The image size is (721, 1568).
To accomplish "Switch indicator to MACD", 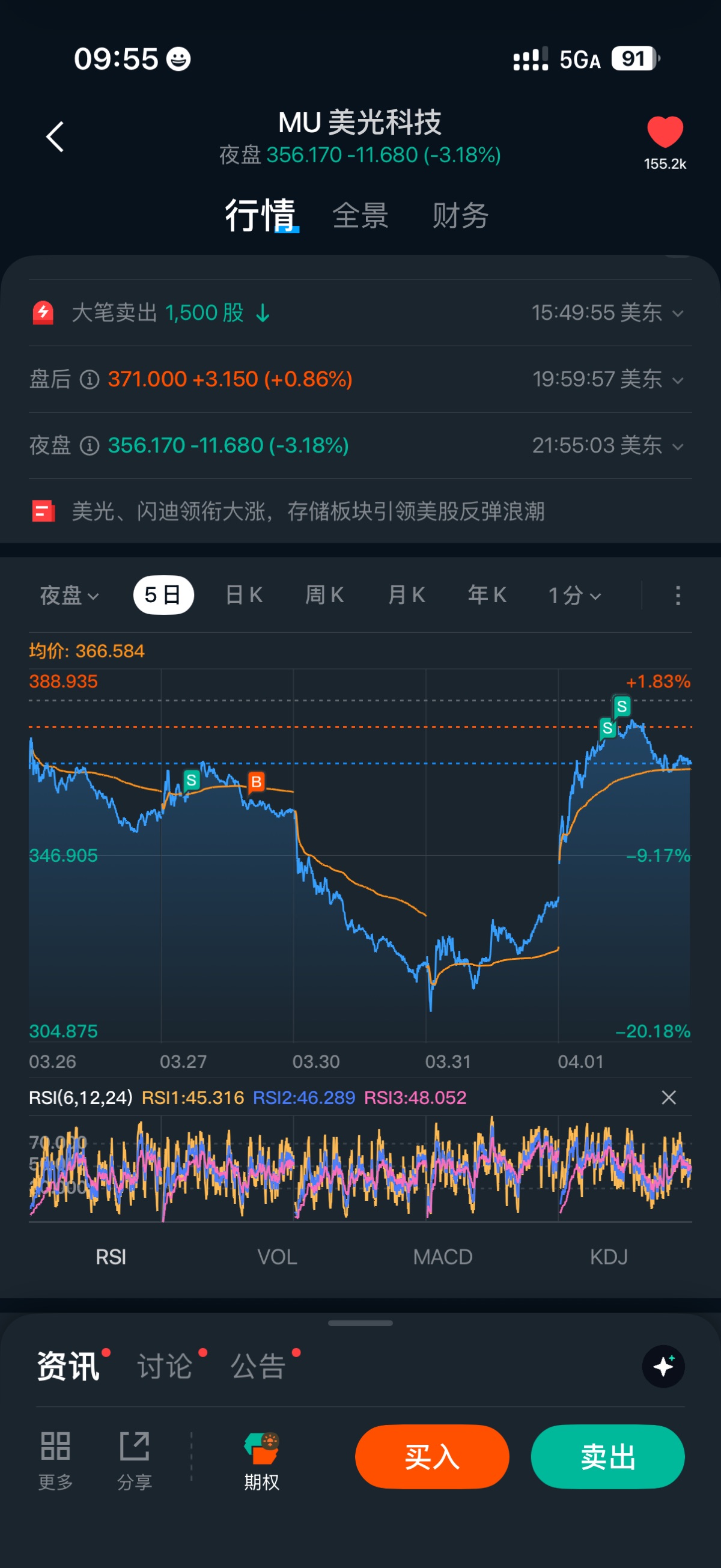I will pyautogui.click(x=442, y=1257).
